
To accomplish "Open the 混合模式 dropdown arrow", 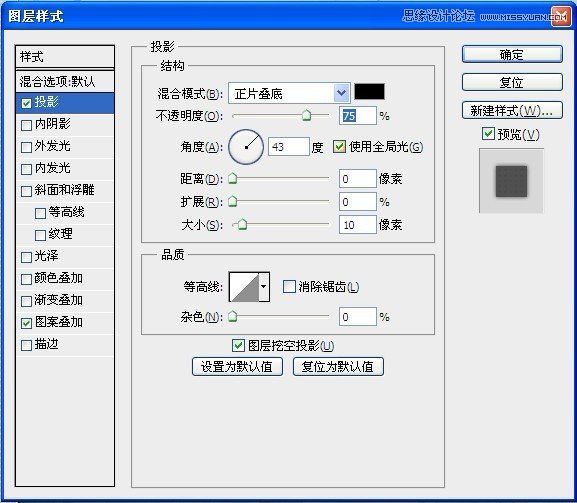I will pyautogui.click(x=341, y=93).
